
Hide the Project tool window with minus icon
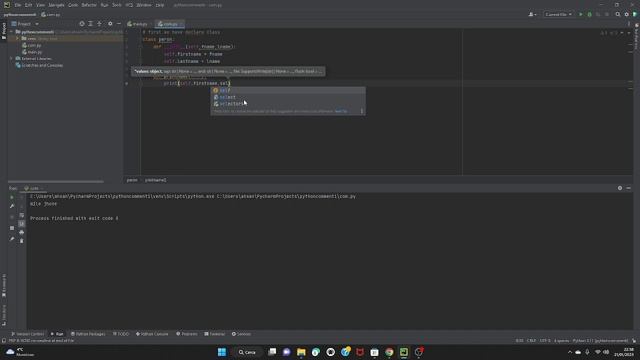coord(119,24)
